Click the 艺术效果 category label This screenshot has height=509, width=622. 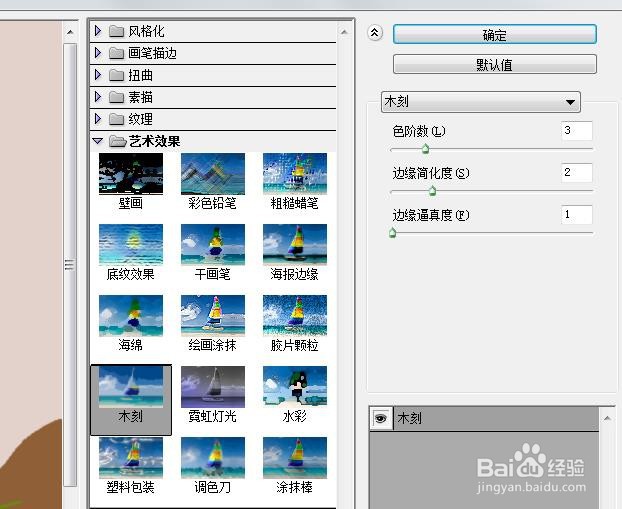coord(154,141)
